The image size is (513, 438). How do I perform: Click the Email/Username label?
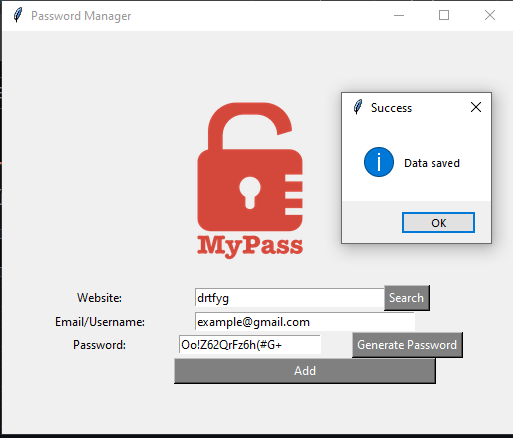pyautogui.click(x=100, y=322)
